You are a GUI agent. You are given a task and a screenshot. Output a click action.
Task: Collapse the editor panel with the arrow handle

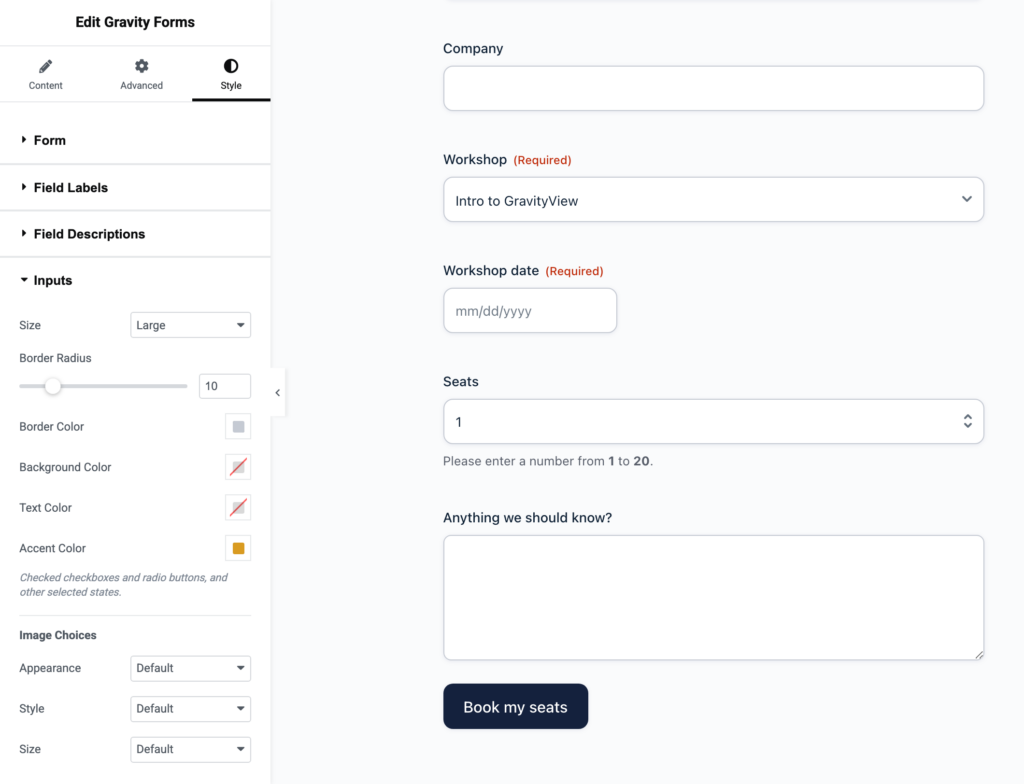(278, 393)
